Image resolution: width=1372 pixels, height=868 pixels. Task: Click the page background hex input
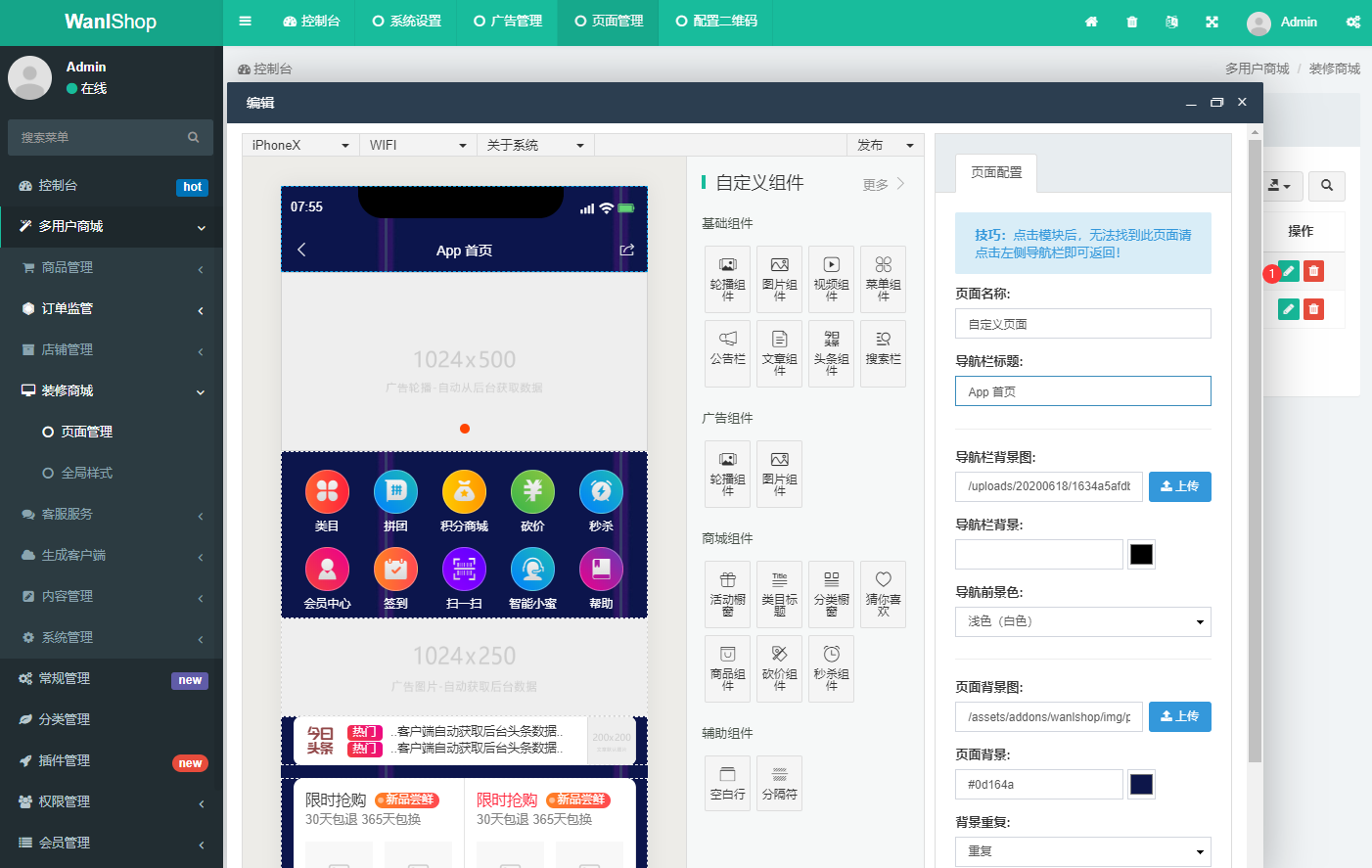(x=1039, y=784)
